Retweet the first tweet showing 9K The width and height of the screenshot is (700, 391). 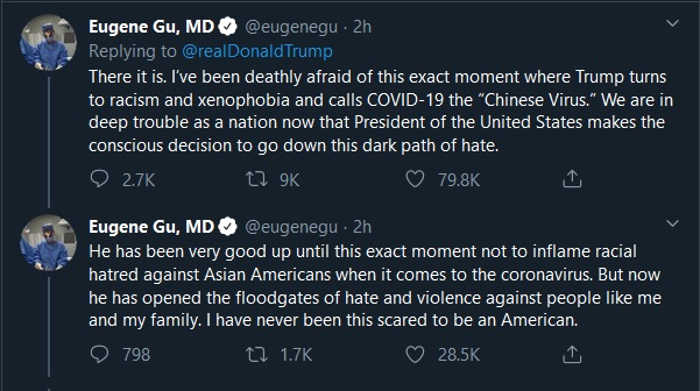(x=257, y=179)
